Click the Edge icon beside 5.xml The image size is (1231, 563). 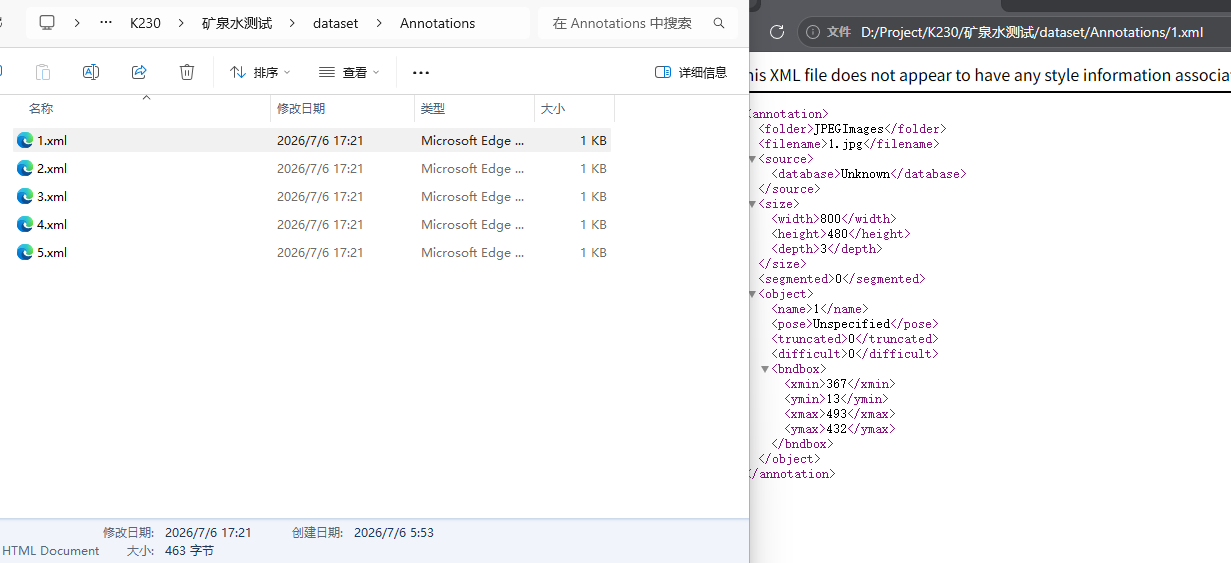click(x=25, y=253)
